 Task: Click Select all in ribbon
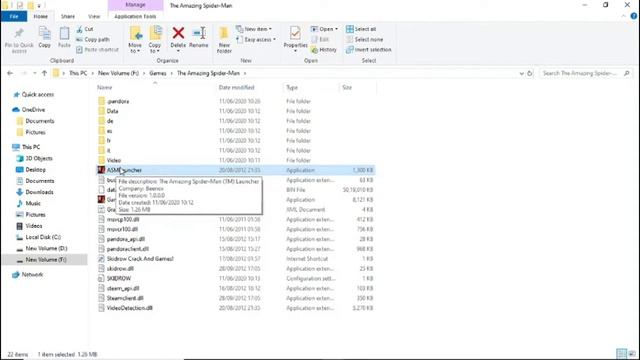coord(361,29)
